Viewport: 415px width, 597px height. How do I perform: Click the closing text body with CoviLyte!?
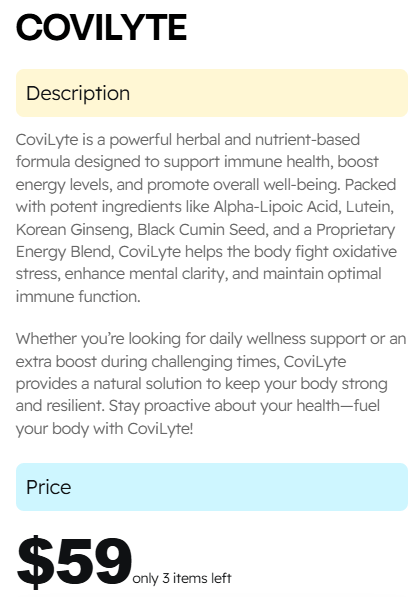click(x=123, y=429)
